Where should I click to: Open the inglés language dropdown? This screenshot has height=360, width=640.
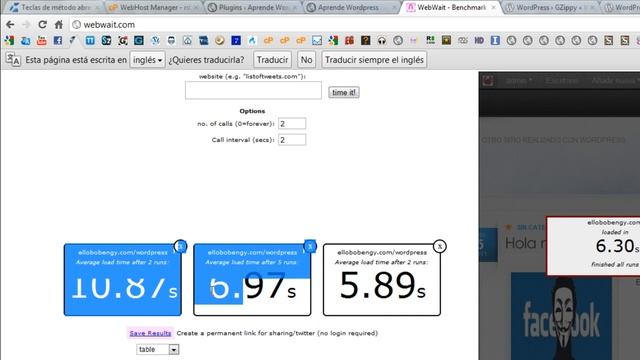147,60
